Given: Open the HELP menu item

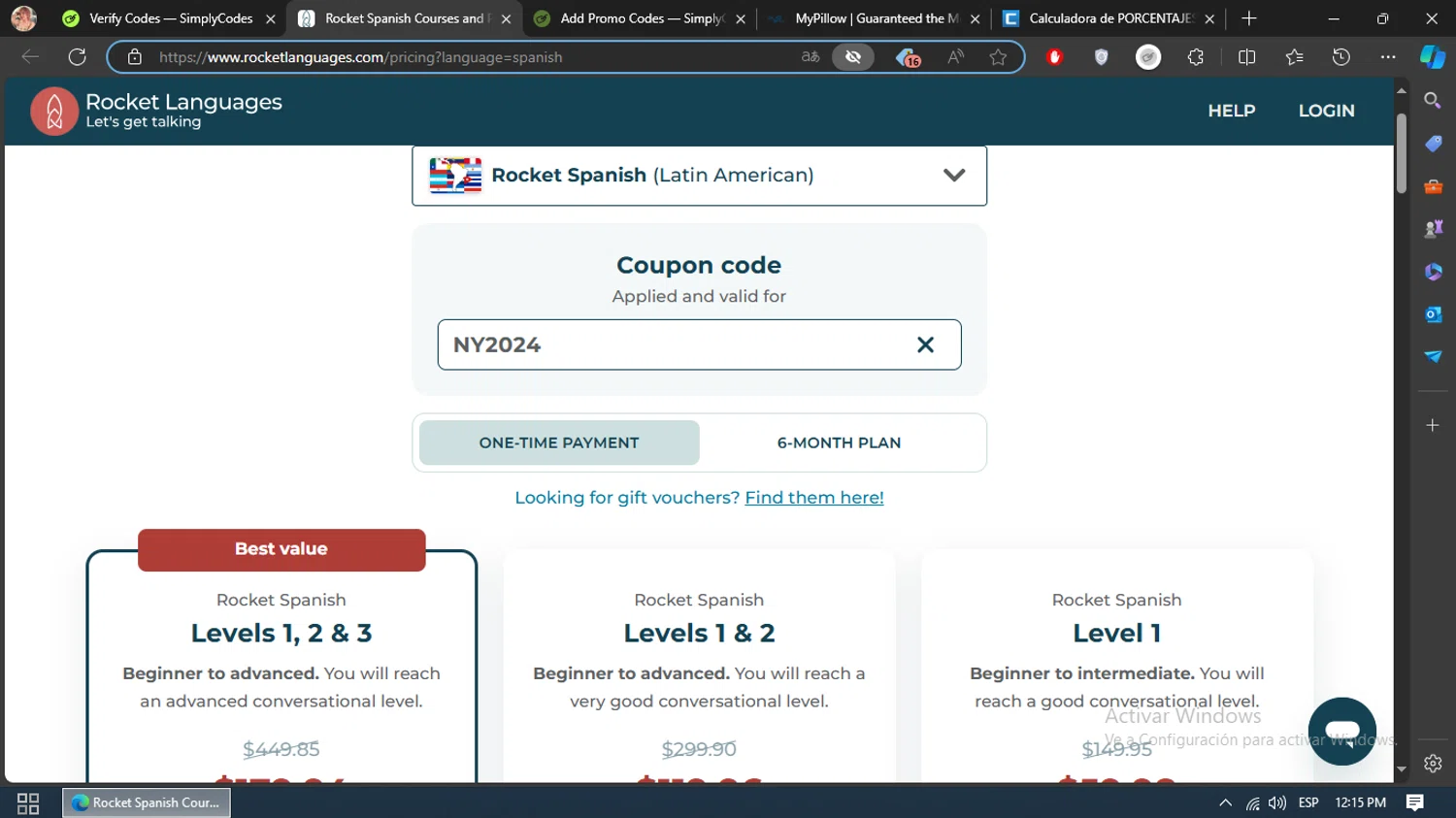Looking at the screenshot, I should point(1231,111).
